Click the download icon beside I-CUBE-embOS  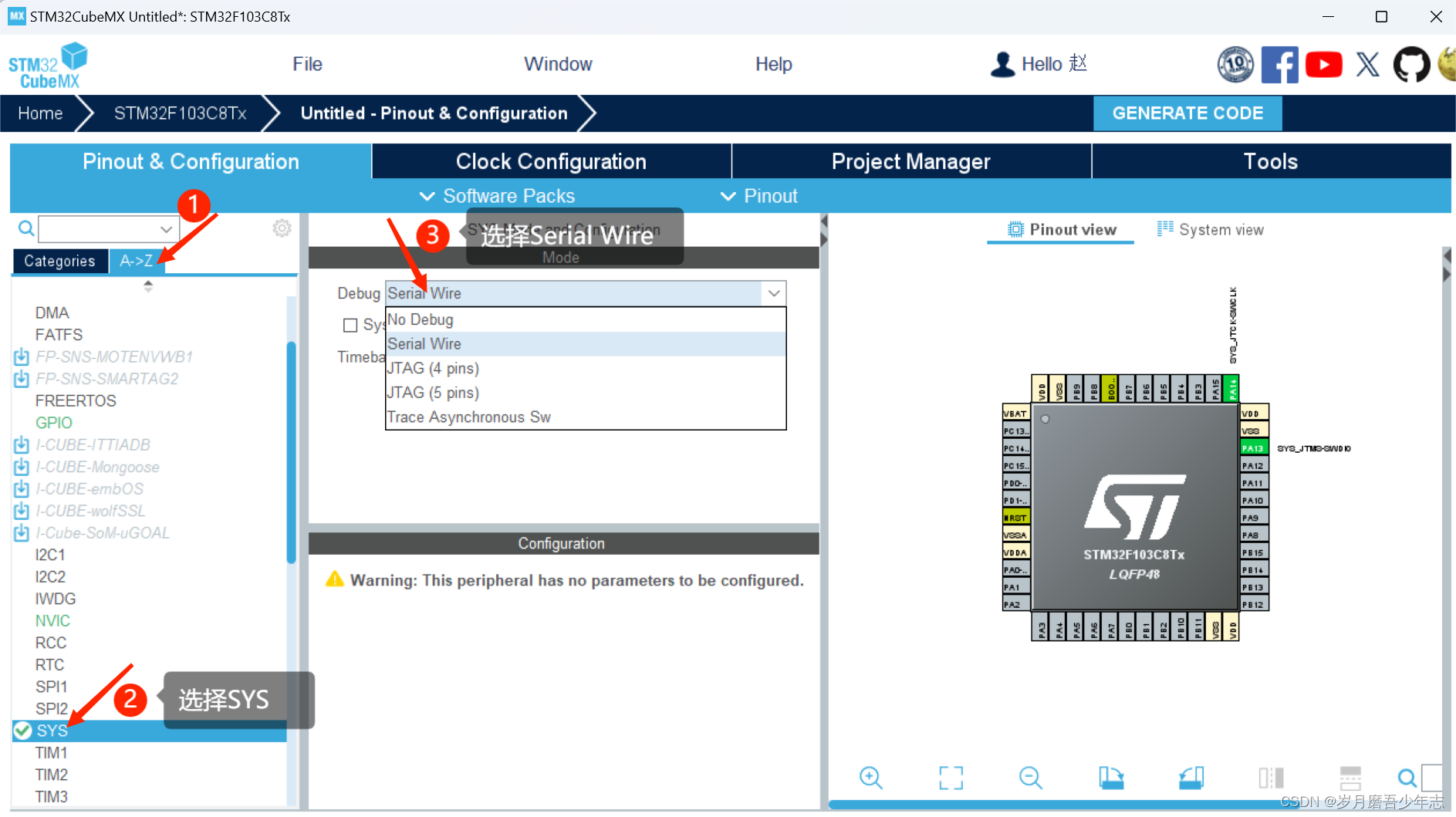click(x=22, y=489)
